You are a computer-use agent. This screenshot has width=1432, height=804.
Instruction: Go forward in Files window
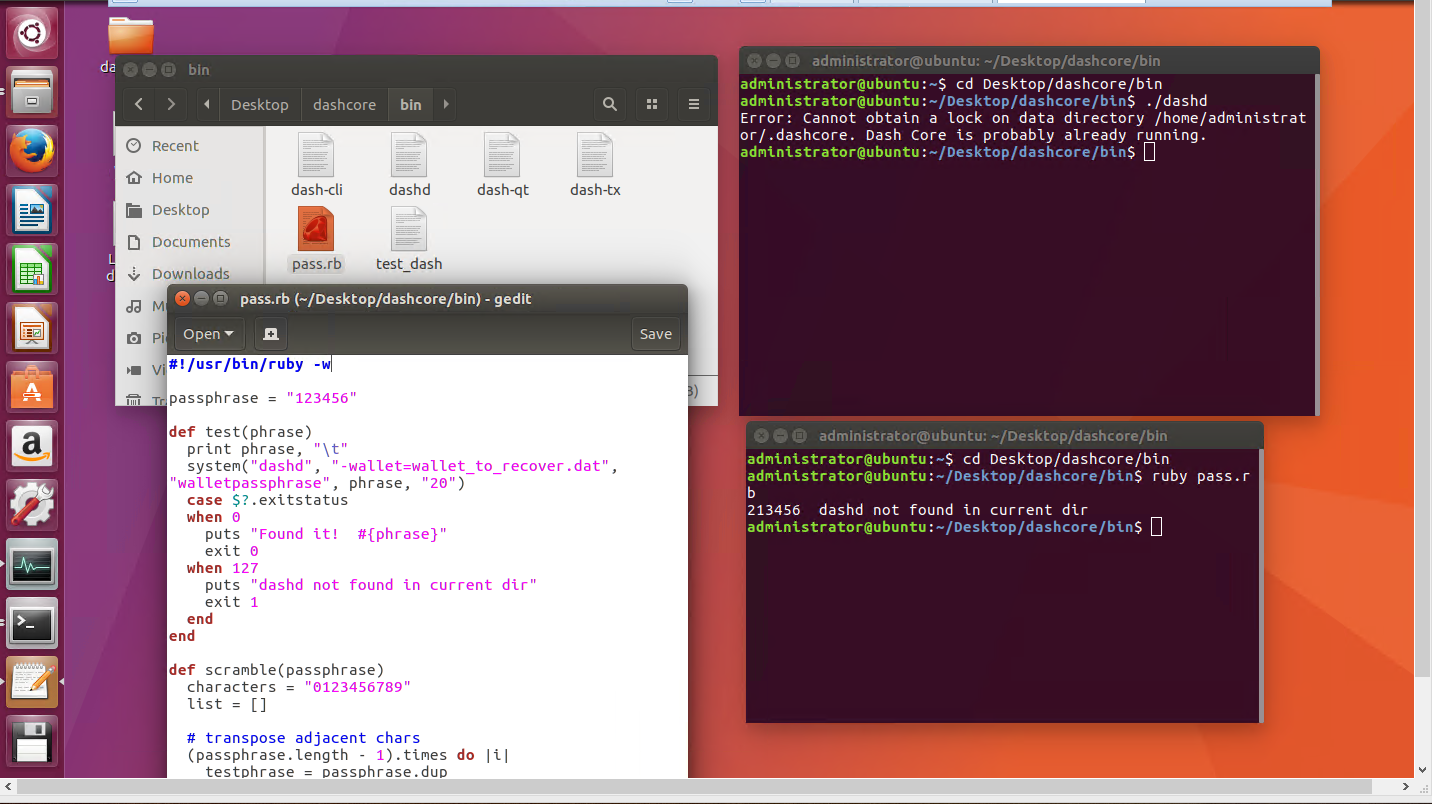click(x=172, y=104)
